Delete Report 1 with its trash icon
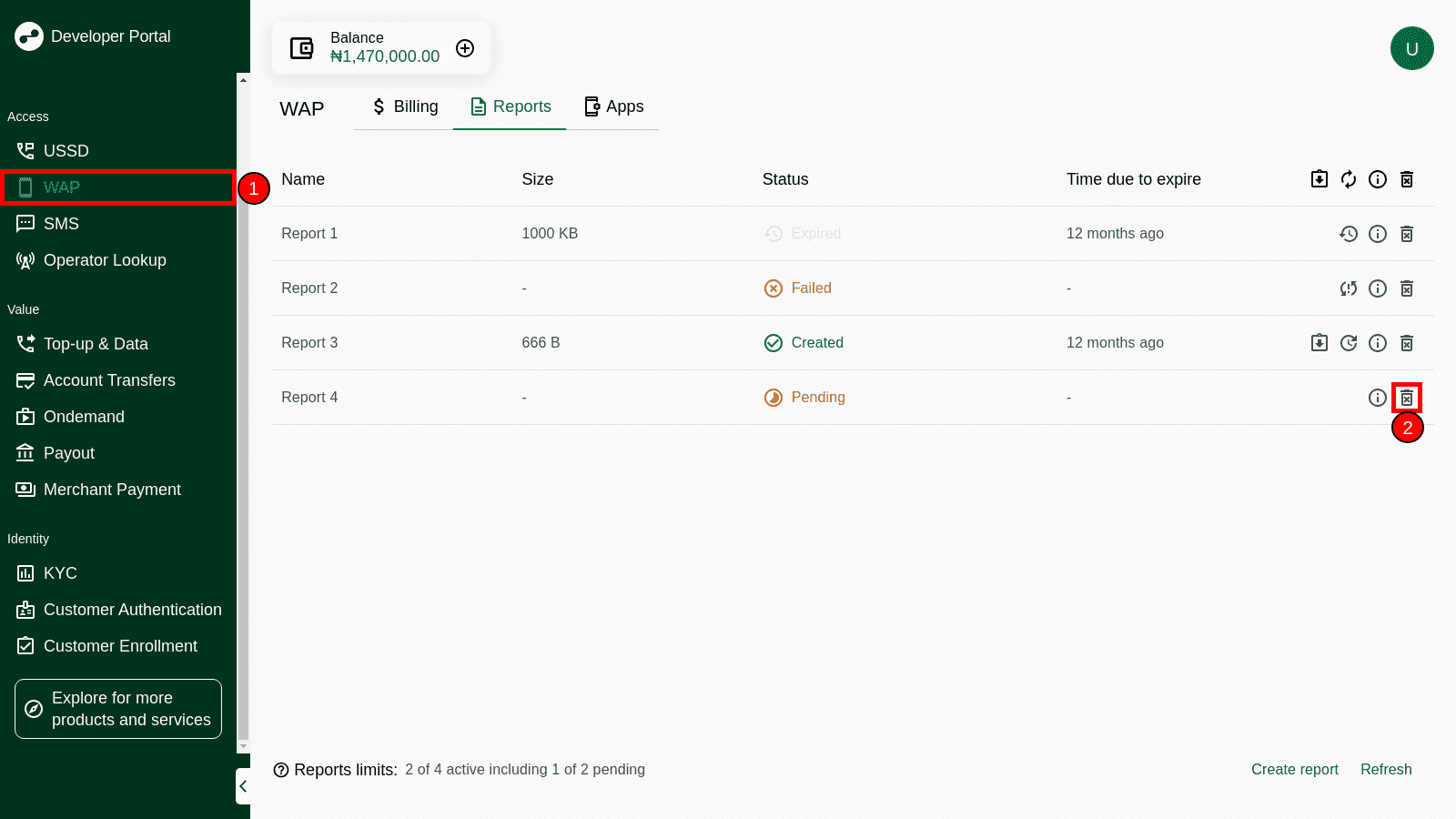 (1406, 234)
